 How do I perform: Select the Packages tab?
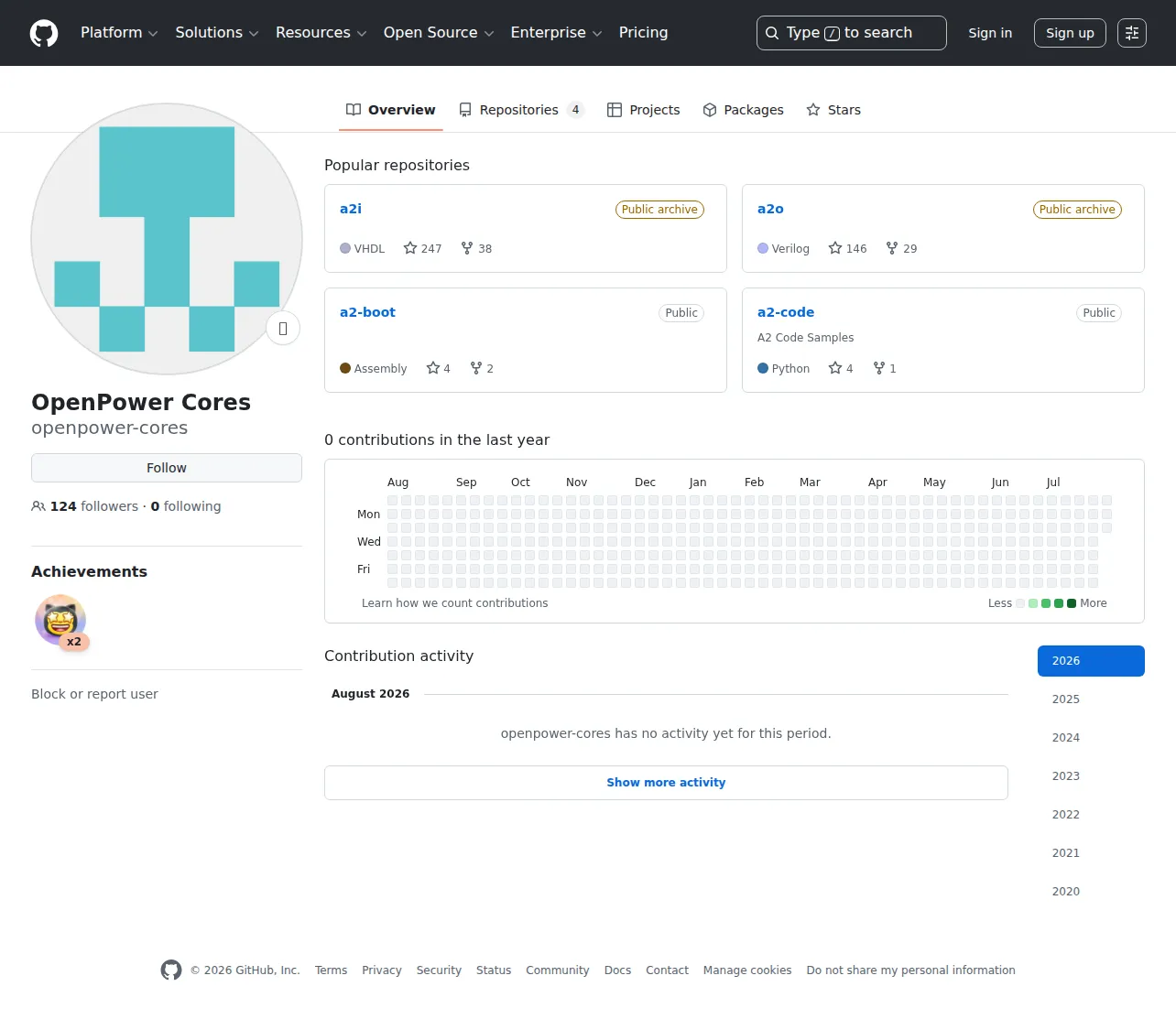pos(744,110)
